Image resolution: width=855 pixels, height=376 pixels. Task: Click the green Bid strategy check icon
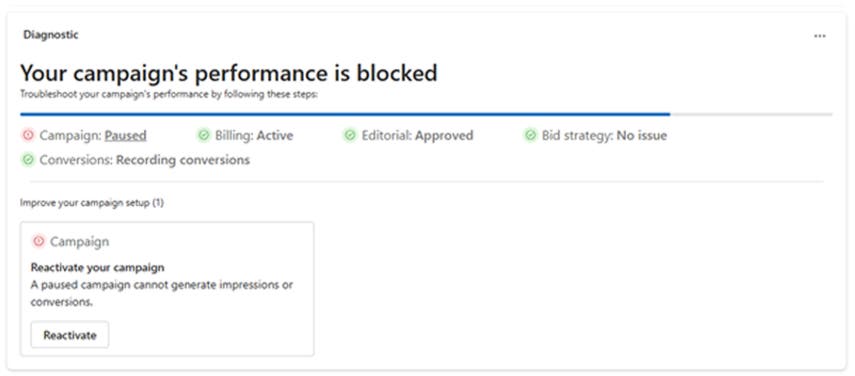click(530, 135)
